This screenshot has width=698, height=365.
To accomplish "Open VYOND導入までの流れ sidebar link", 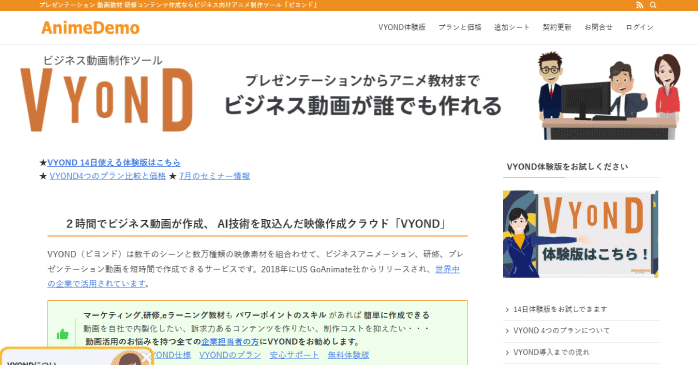I will click(x=551, y=352).
